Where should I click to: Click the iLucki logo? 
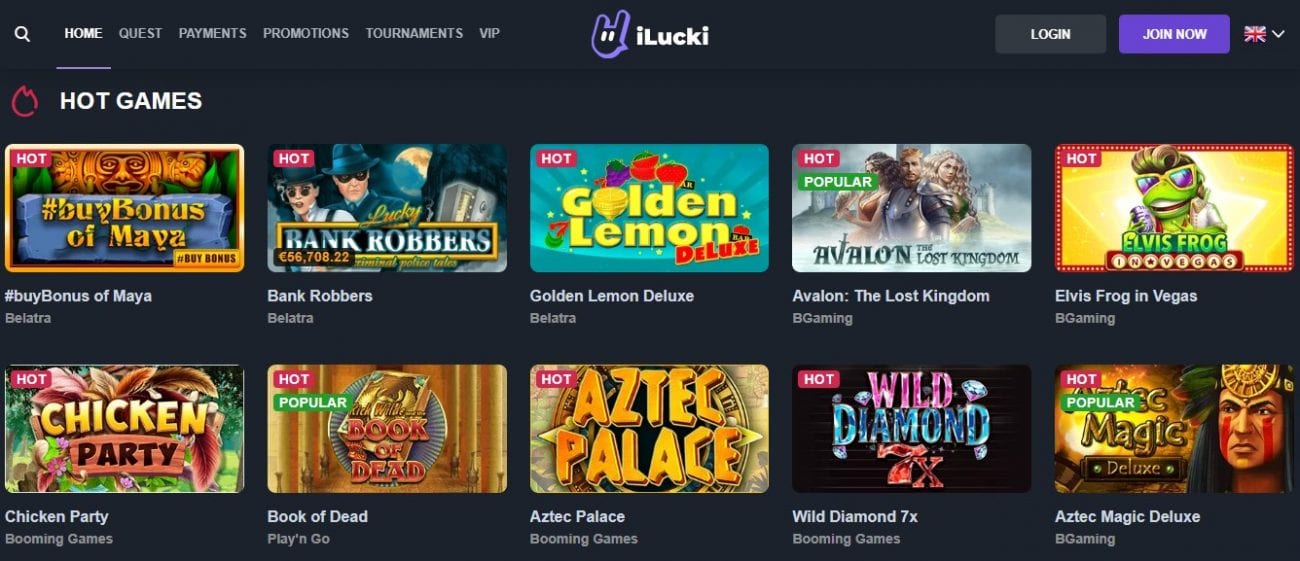pos(650,36)
